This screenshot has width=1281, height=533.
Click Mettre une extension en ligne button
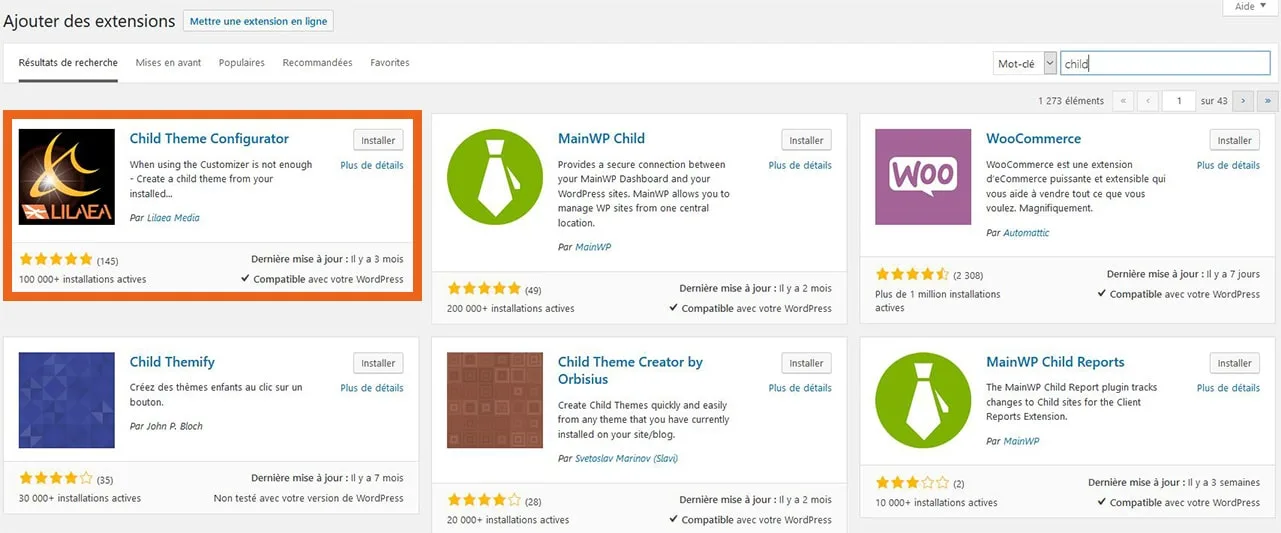258,21
